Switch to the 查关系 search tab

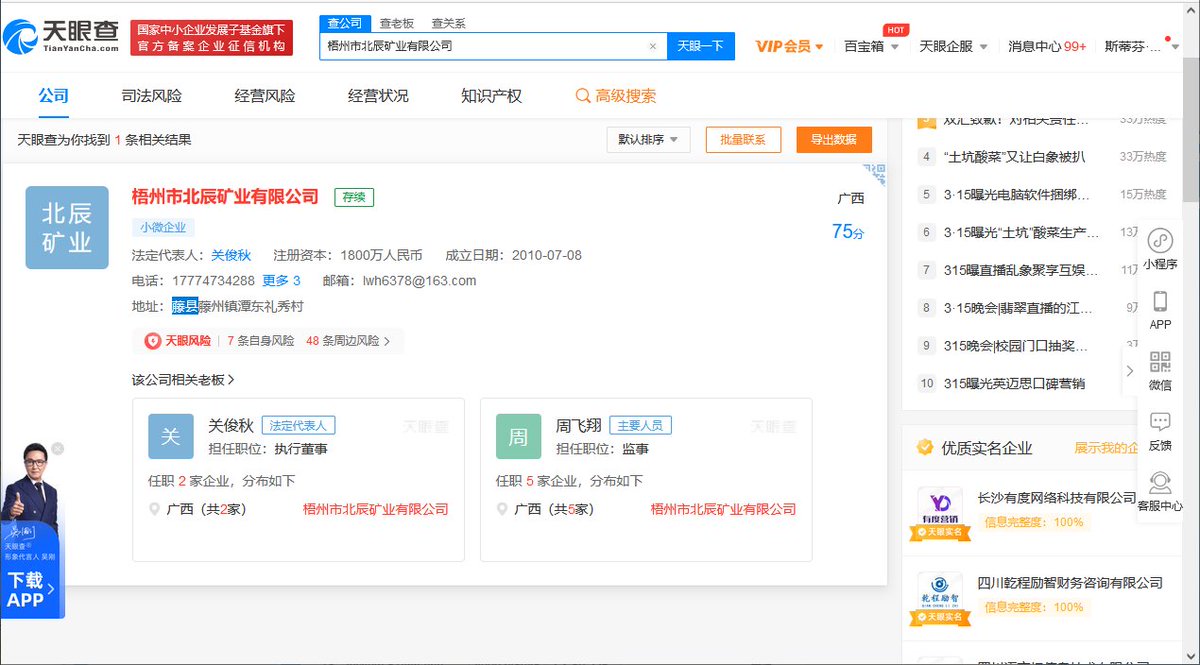click(448, 23)
